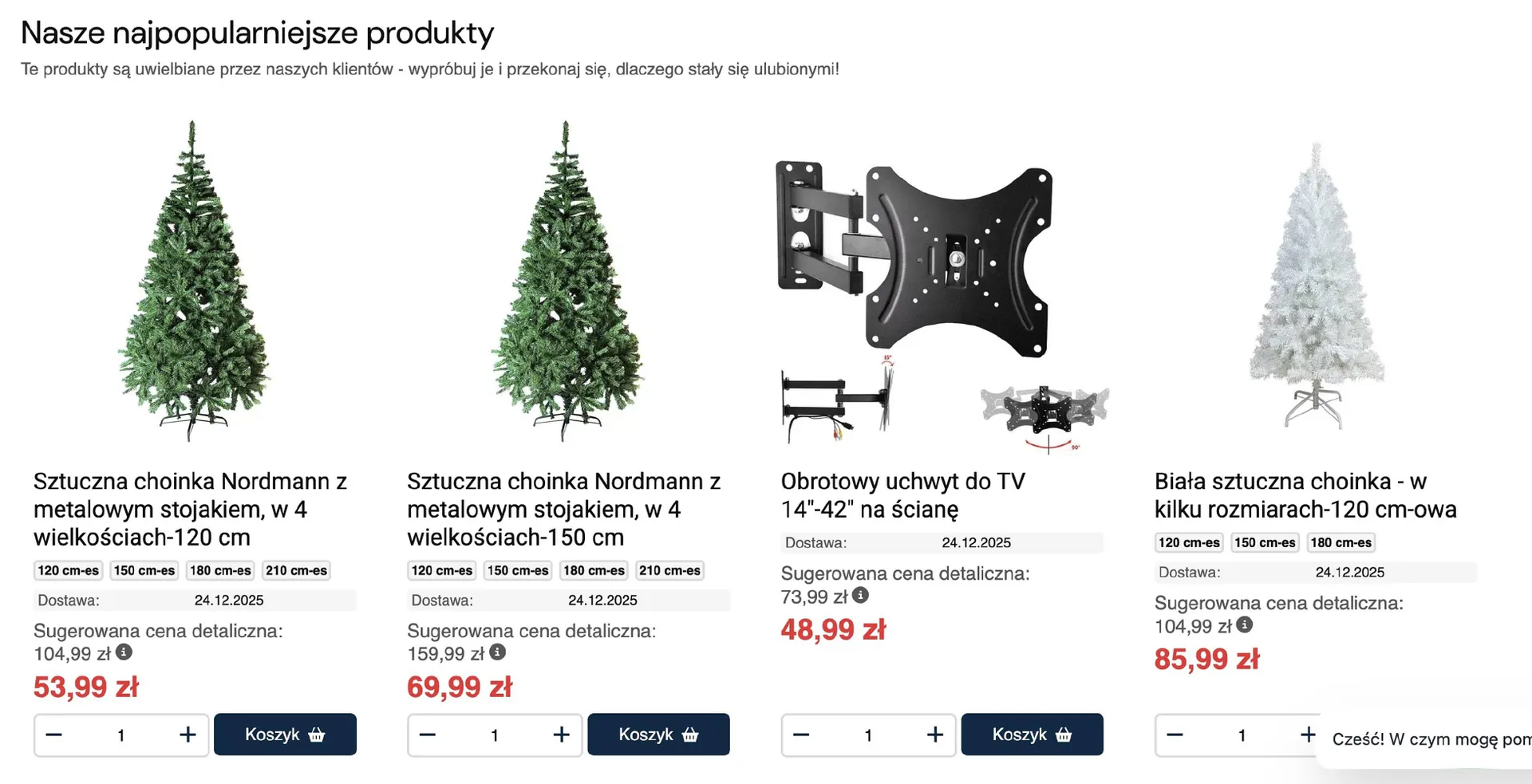Add TV wall mount to Koszyk
1532x784 pixels.
point(1032,735)
